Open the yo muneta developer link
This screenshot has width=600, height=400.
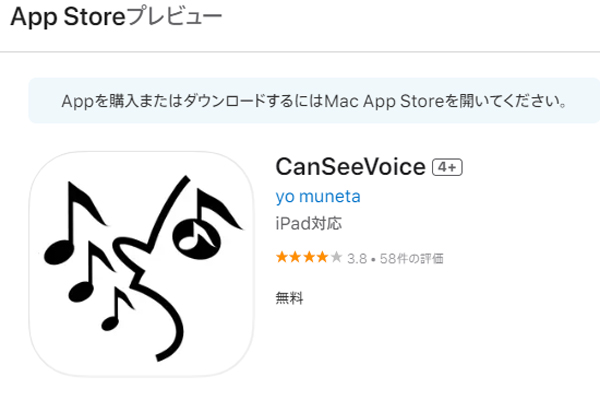click(318, 197)
